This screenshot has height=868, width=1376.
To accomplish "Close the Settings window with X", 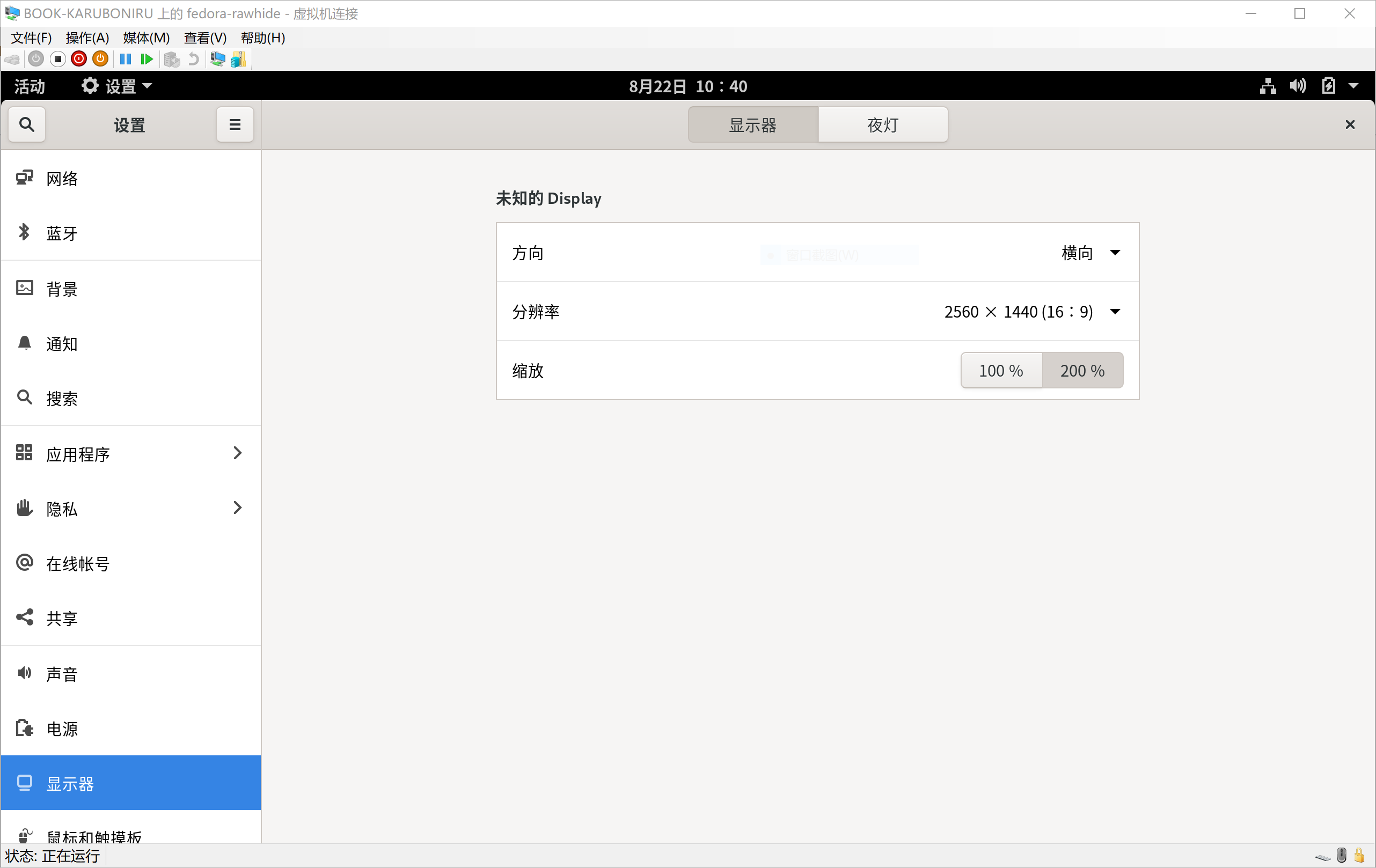I will 1350,124.
